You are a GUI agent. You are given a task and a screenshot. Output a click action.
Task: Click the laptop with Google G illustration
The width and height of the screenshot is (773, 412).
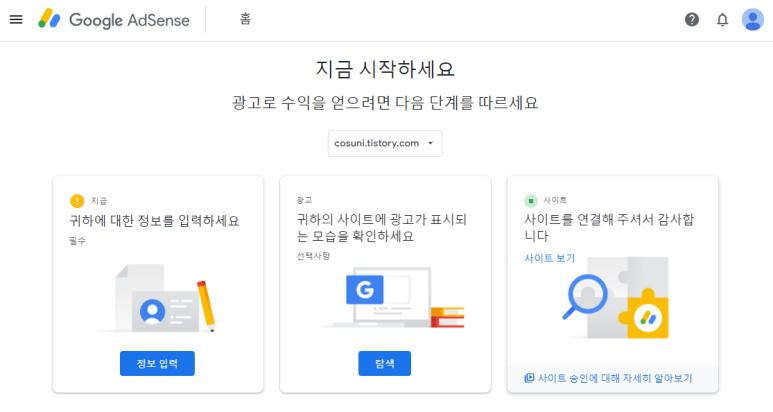392,298
